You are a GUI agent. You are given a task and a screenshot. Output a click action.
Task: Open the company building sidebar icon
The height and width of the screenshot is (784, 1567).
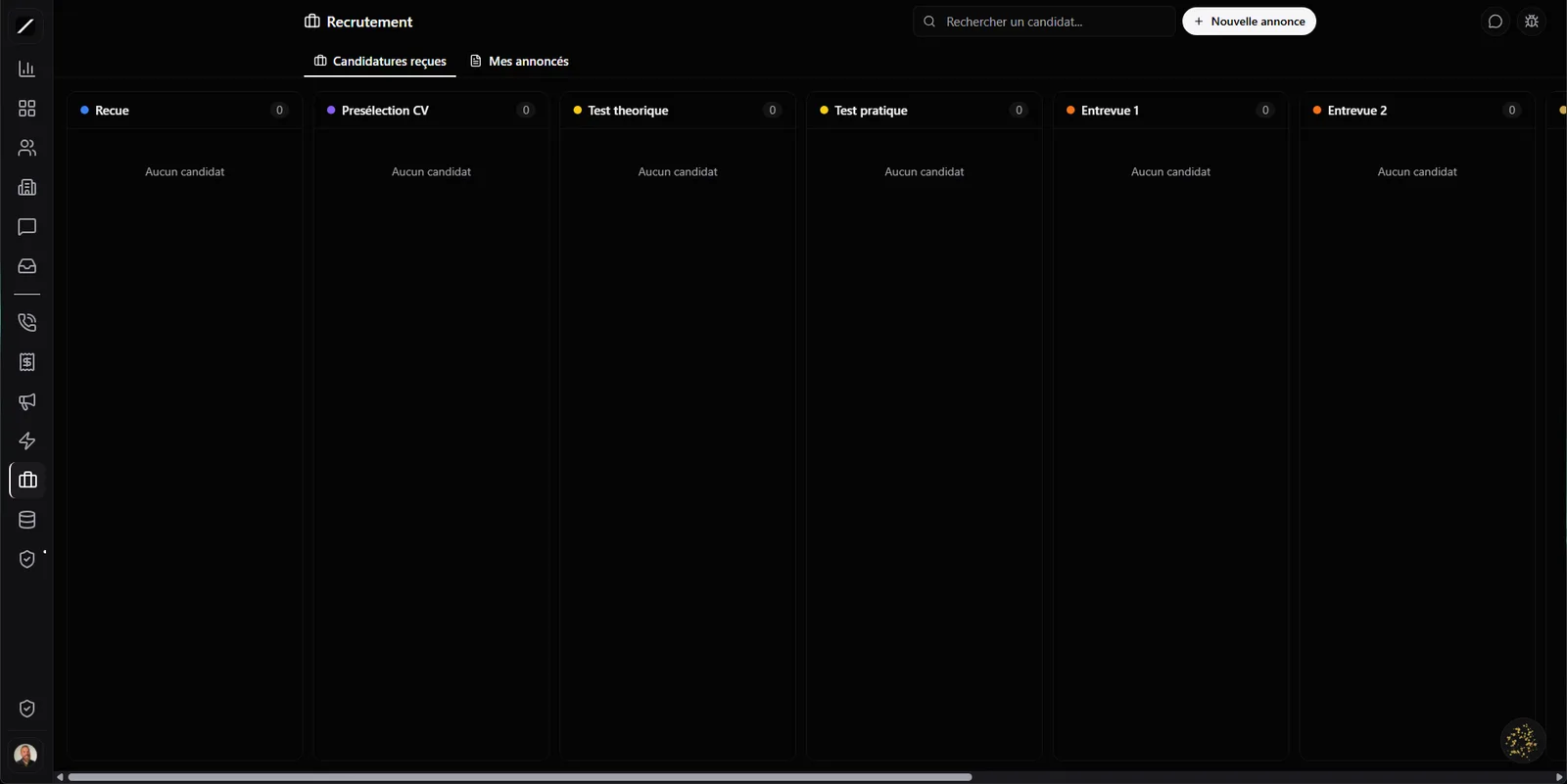(x=27, y=187)
